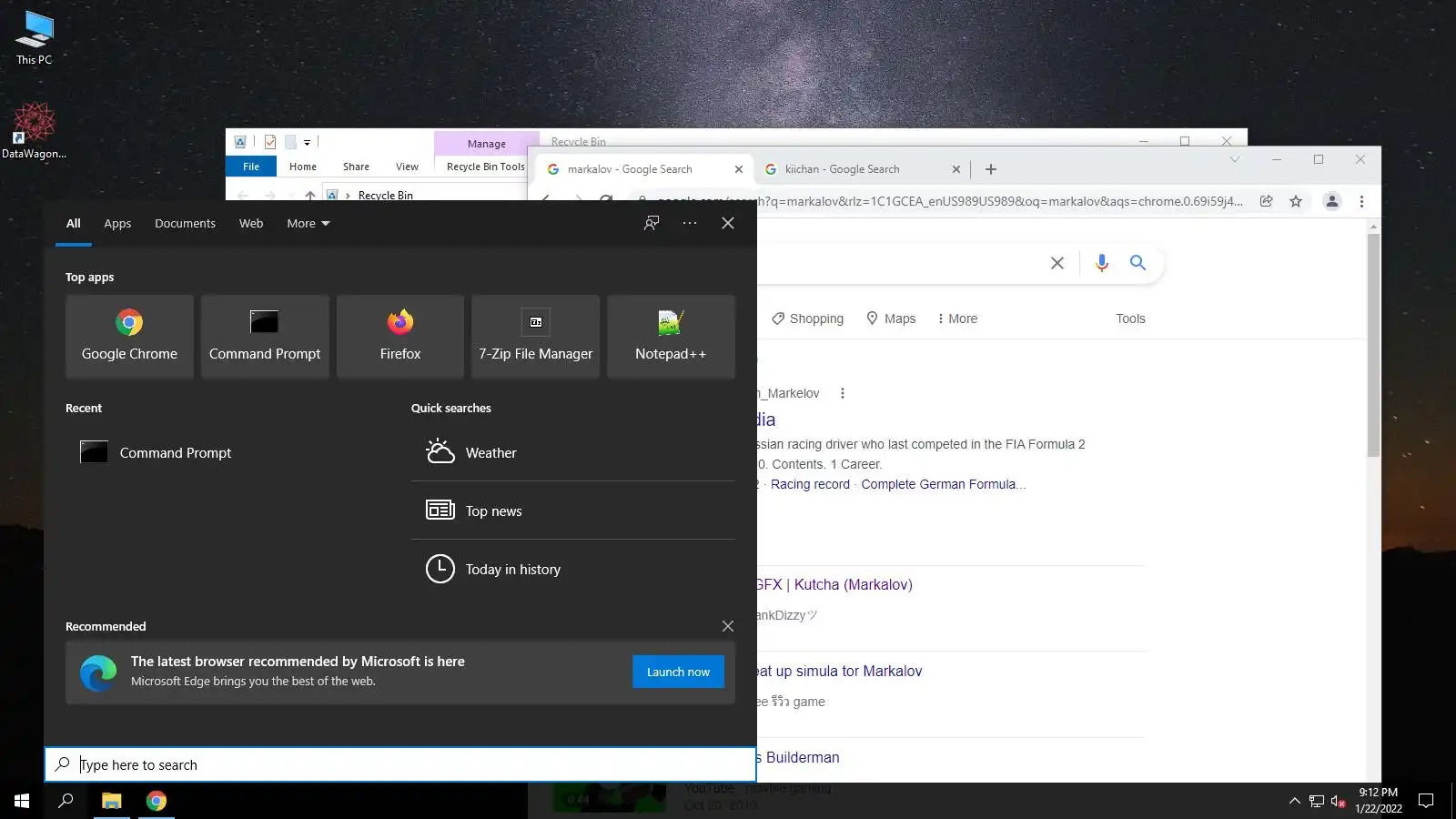Click the taskbar search magnifier icon
The width and height of the screenshot is (1456, 819).
pos(66,801)
